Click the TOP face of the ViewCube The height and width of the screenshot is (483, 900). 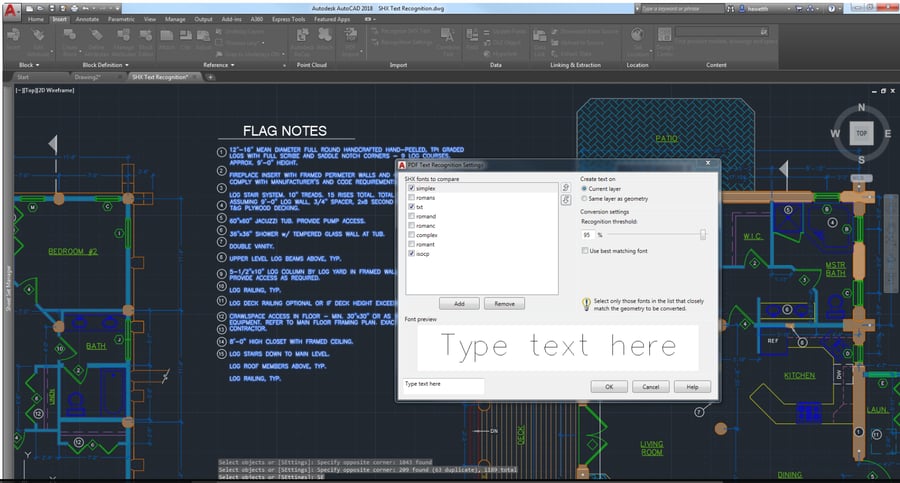click(861, 133)
